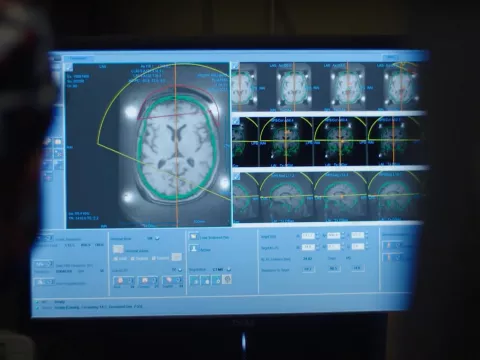Image resolution: width=480 pixels, height=360 pixels.
Task: Select second registration tool icon under Registration
Action: (x=205, y=280)
